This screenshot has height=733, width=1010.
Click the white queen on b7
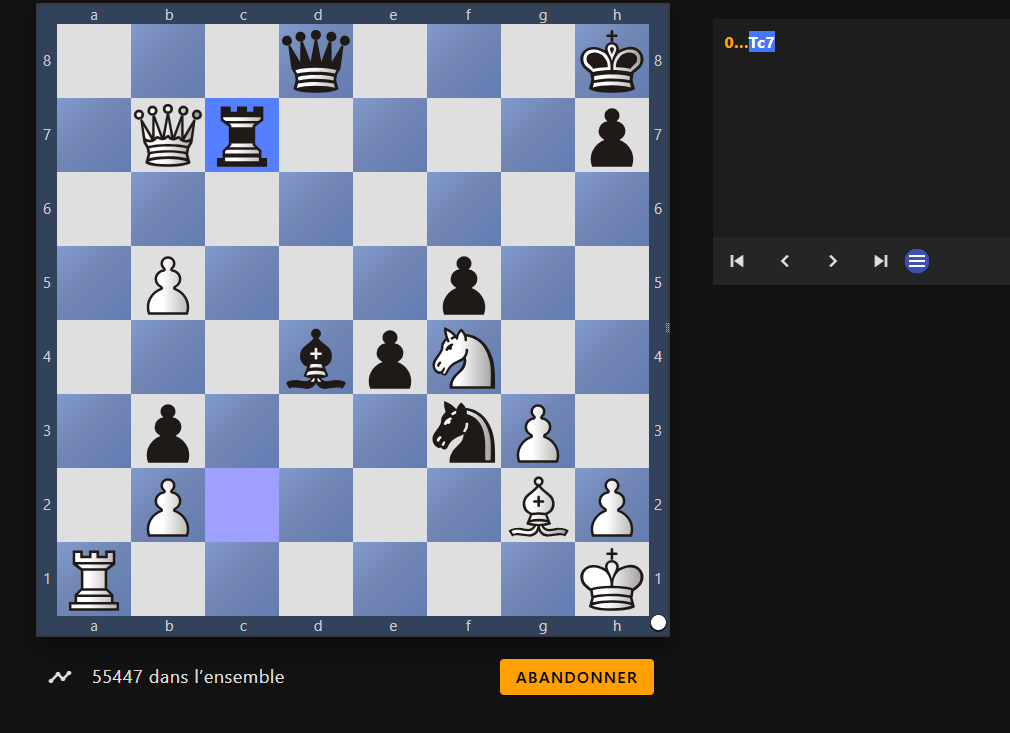pyautogui.click(x=168, y=135)
